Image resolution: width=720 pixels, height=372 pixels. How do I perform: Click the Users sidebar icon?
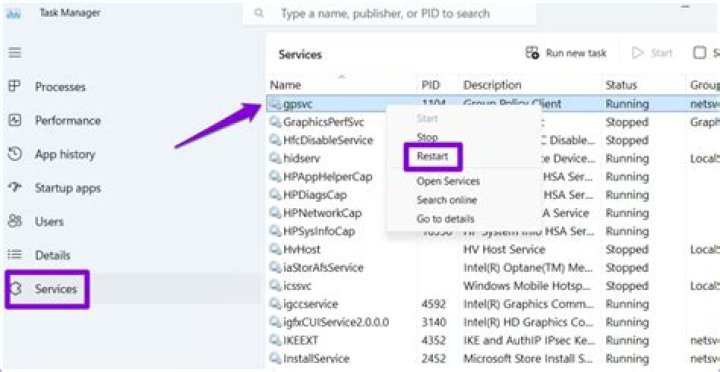click(x=15, y=221)
